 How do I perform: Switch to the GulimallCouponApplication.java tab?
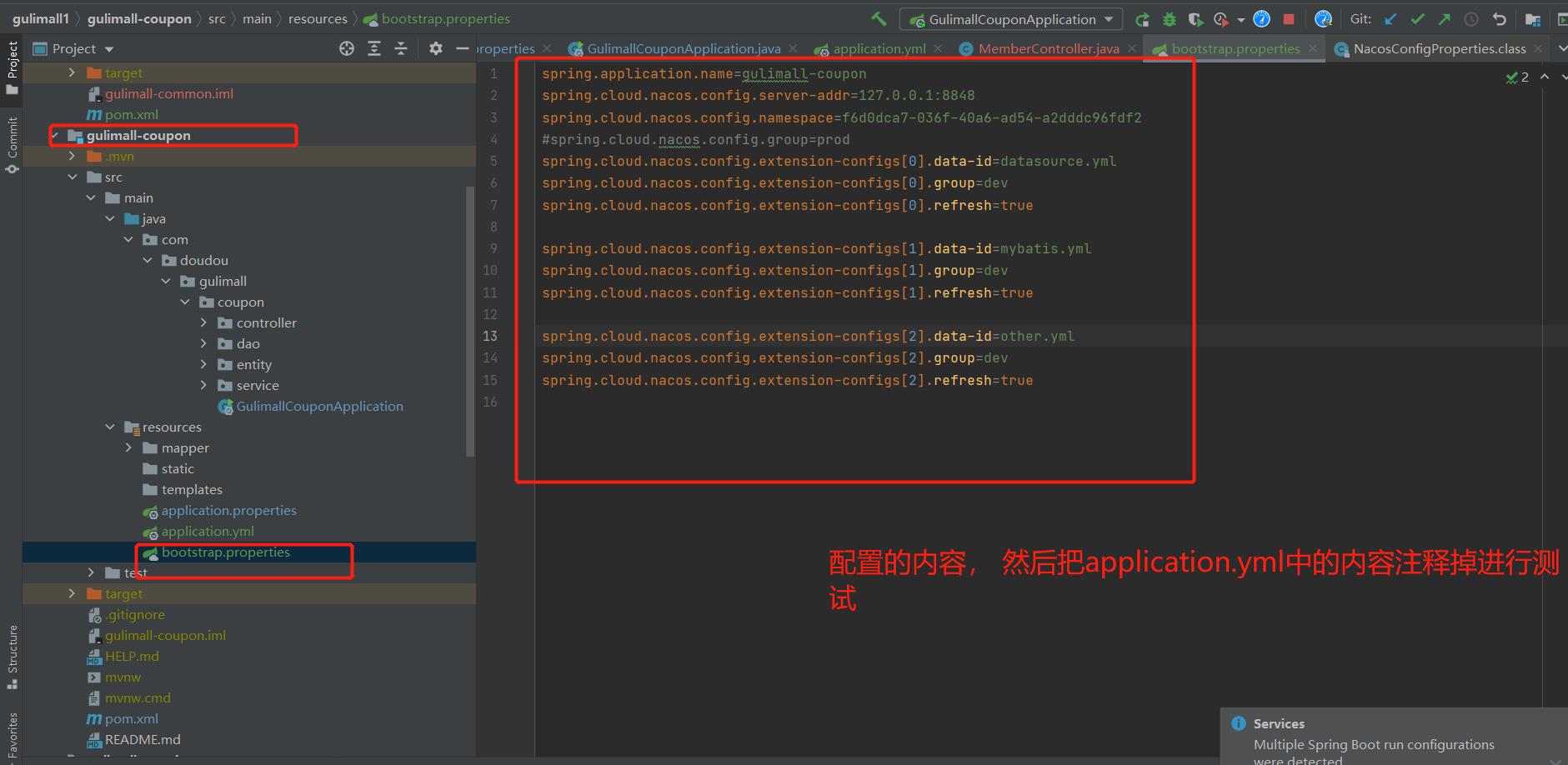click(684, 48)
